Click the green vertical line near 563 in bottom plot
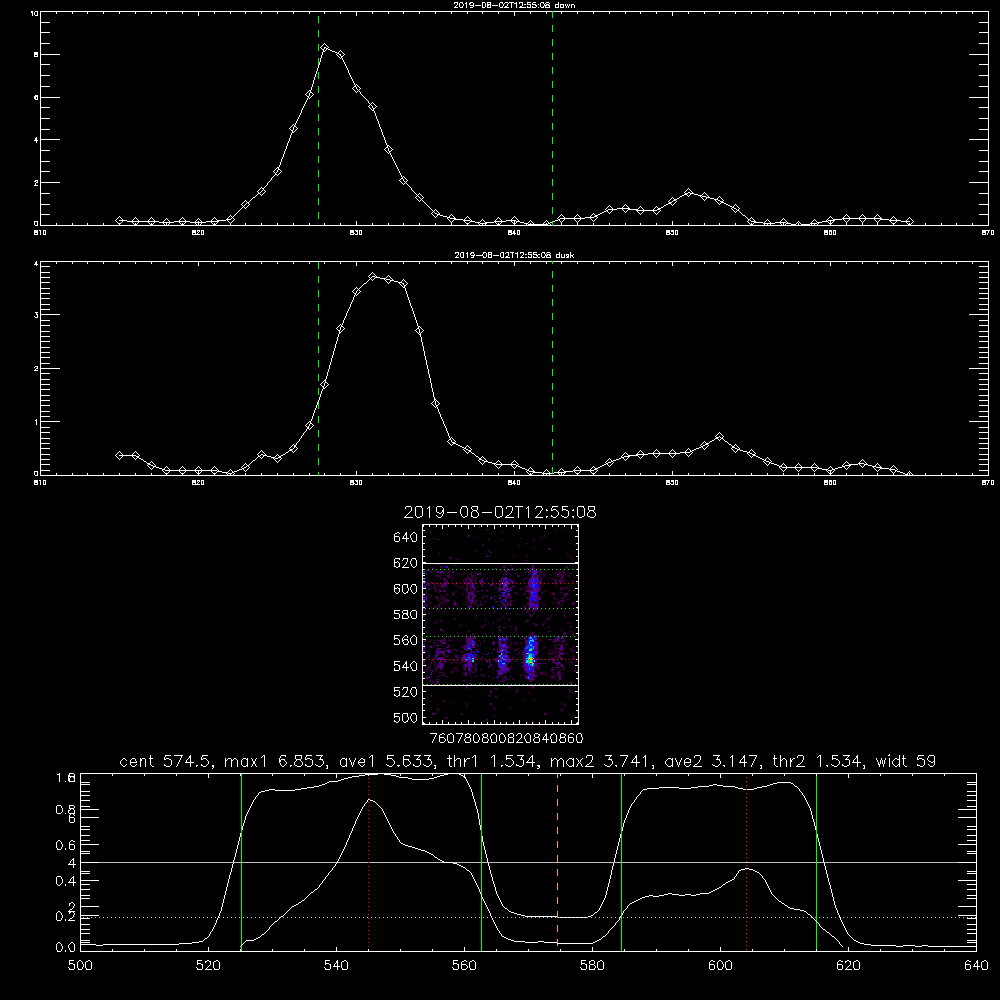 [482, 861]
